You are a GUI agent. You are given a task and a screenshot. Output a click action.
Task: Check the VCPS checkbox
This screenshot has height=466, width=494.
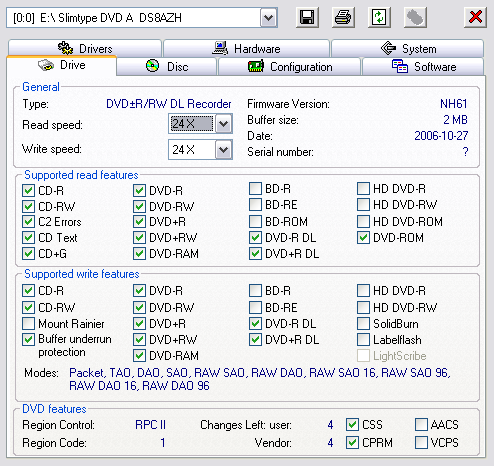click(x=421, y=443)
